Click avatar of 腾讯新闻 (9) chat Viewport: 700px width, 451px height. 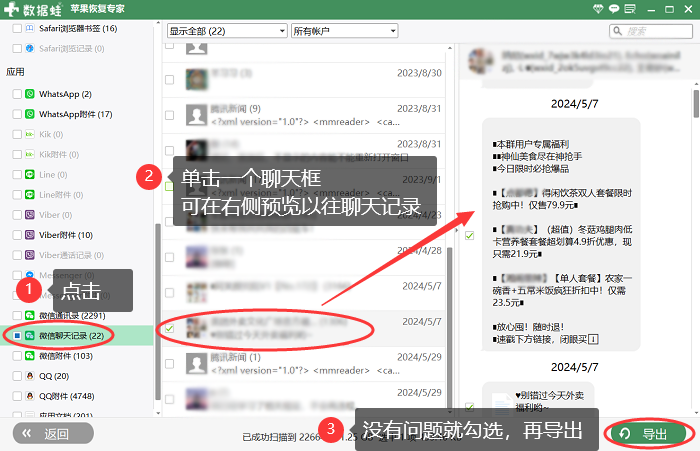point(196,115)
